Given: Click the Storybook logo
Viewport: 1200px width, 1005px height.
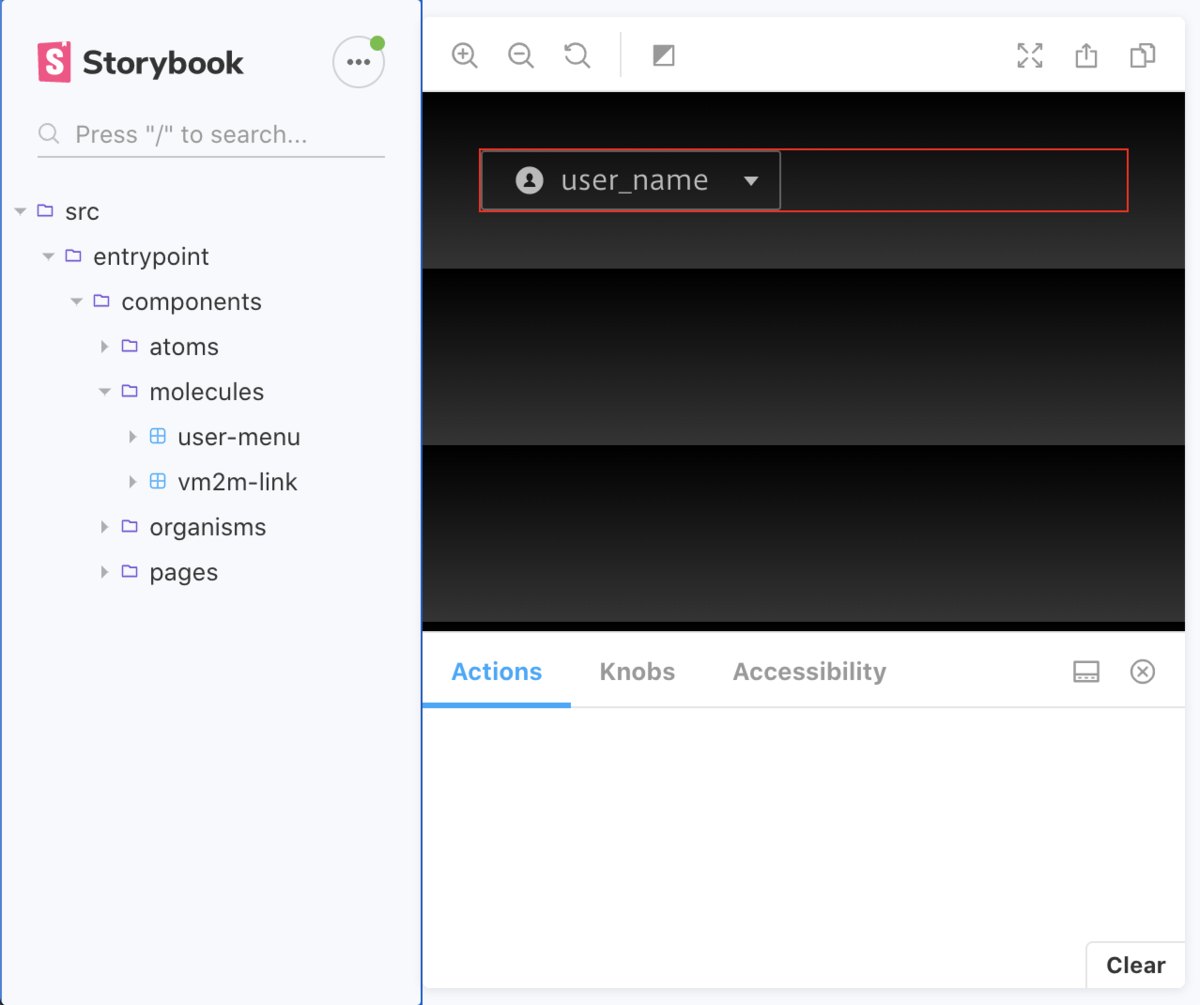Looking at the screenshot, I should (140, 62).
